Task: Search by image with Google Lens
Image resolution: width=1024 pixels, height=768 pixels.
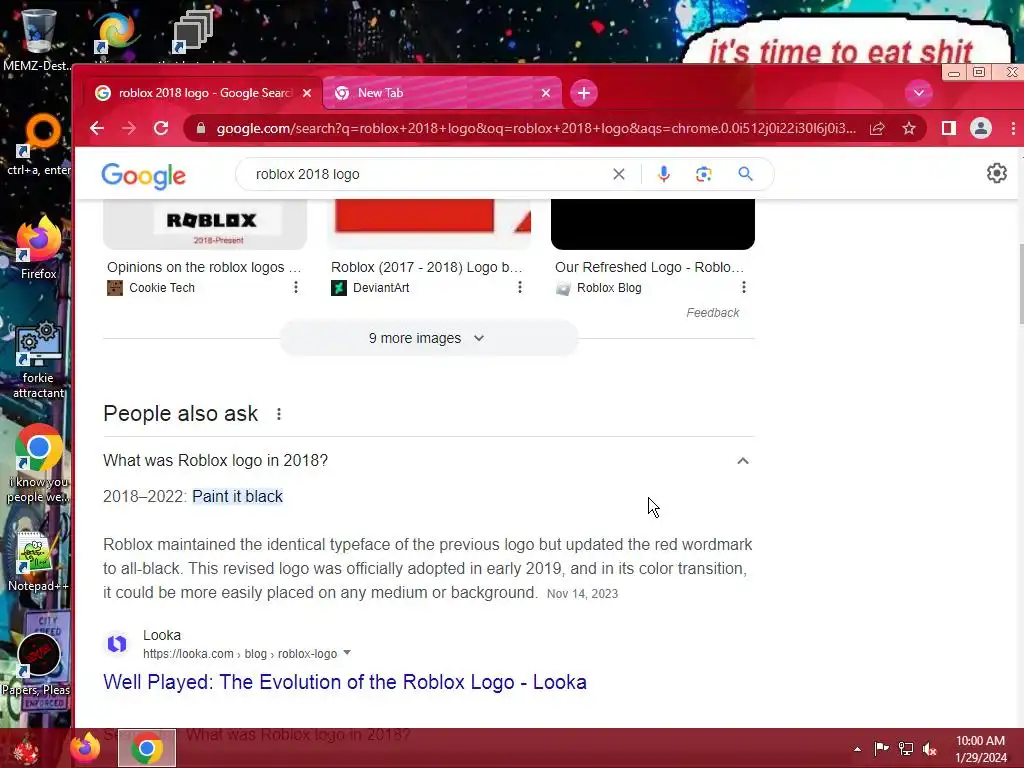Action: [703, 174]
